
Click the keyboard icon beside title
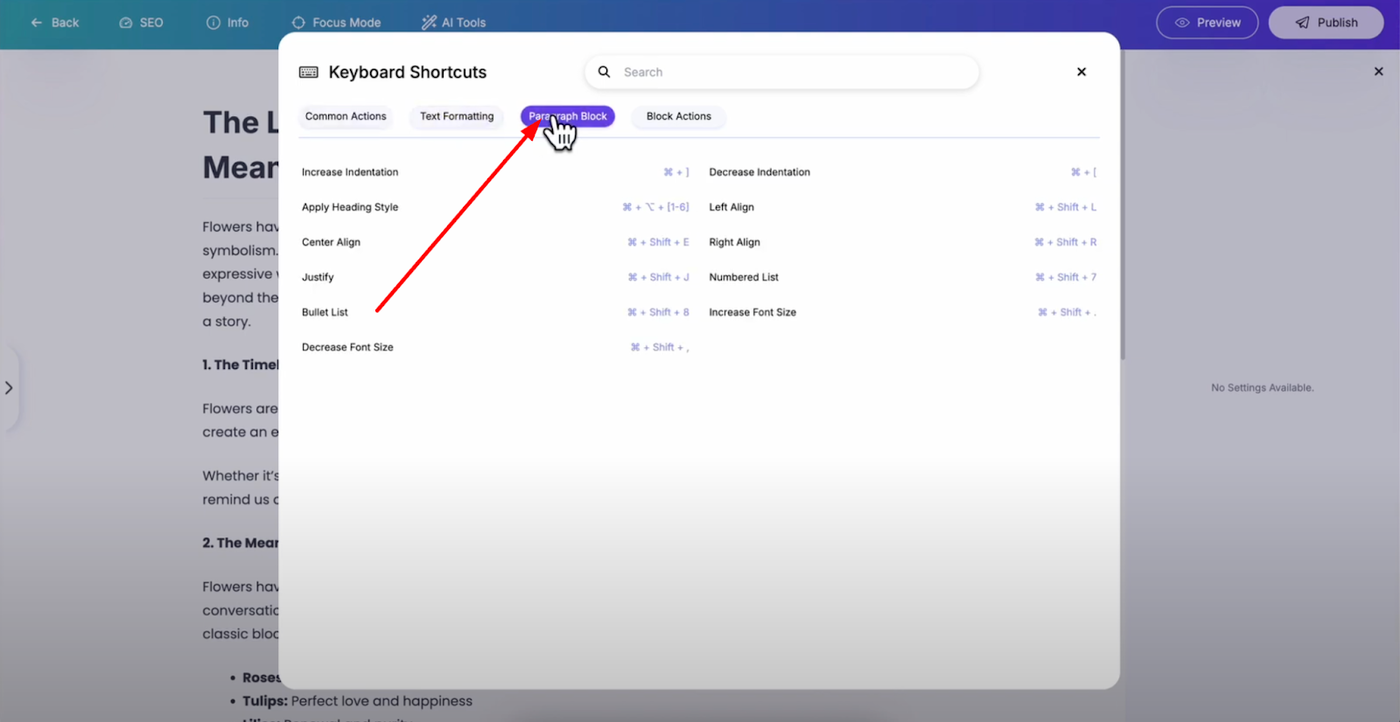(309, 72)
